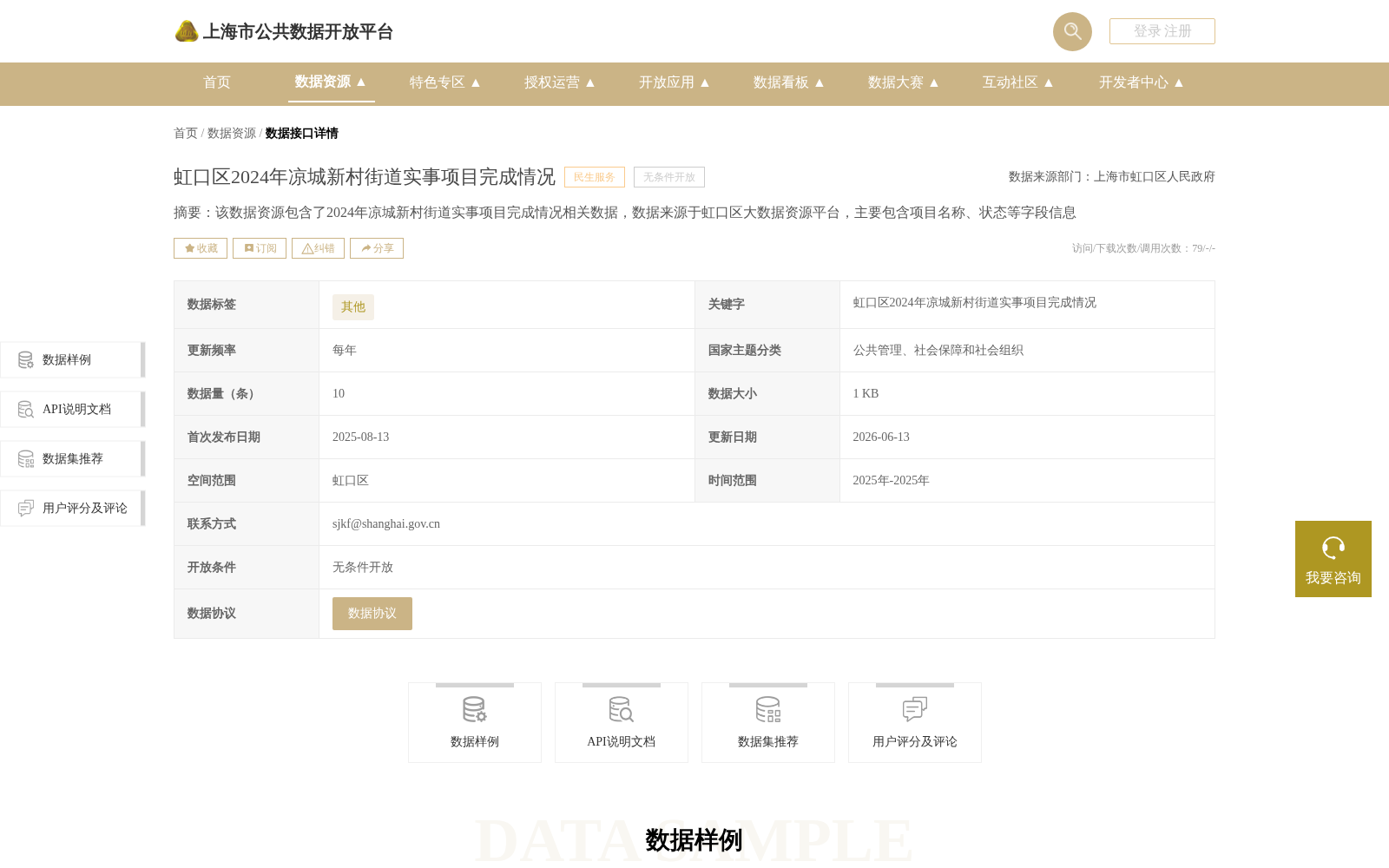Open the 我要咨询 headset widget
Viewport: 1389px width, 868px height.
pyautogui.click(x=1333, y=559)
